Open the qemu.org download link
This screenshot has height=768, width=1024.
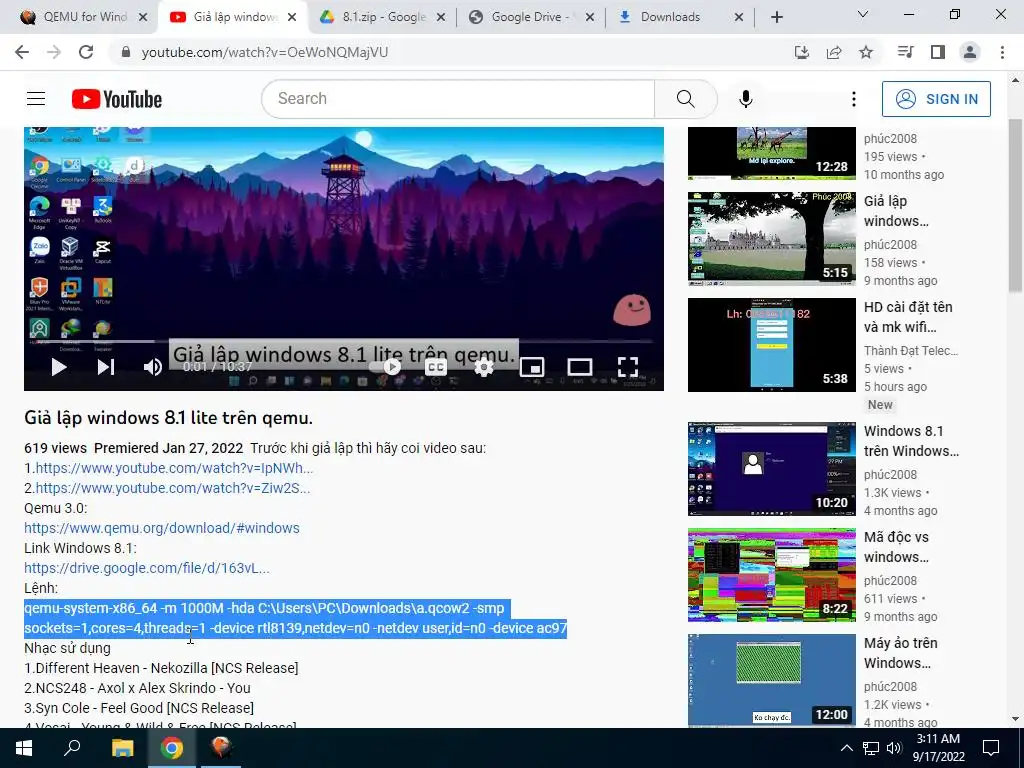pos(162,528)
